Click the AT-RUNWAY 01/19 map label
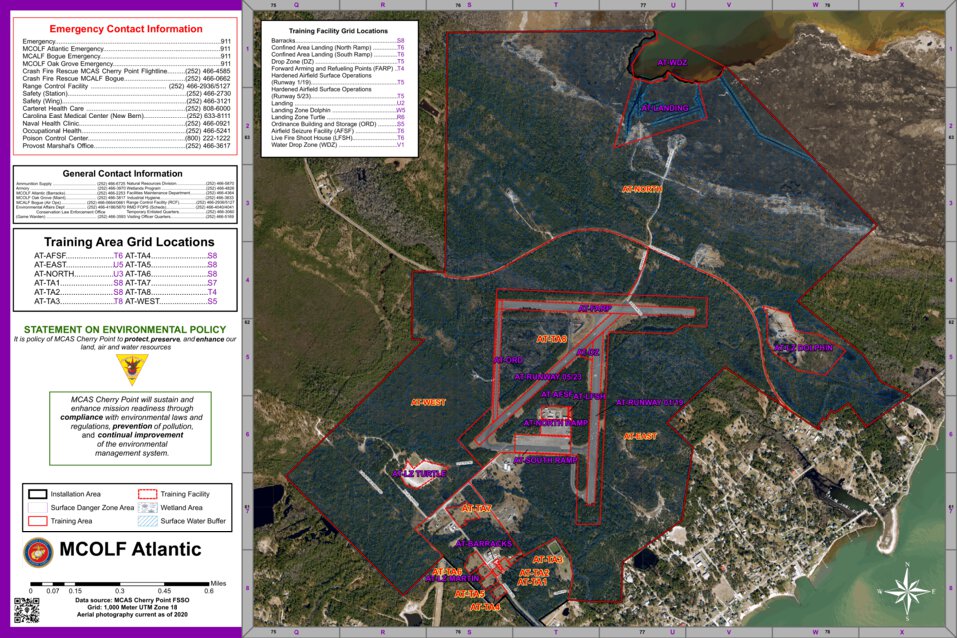Screen dimensions: 957x638 (649, 402)
